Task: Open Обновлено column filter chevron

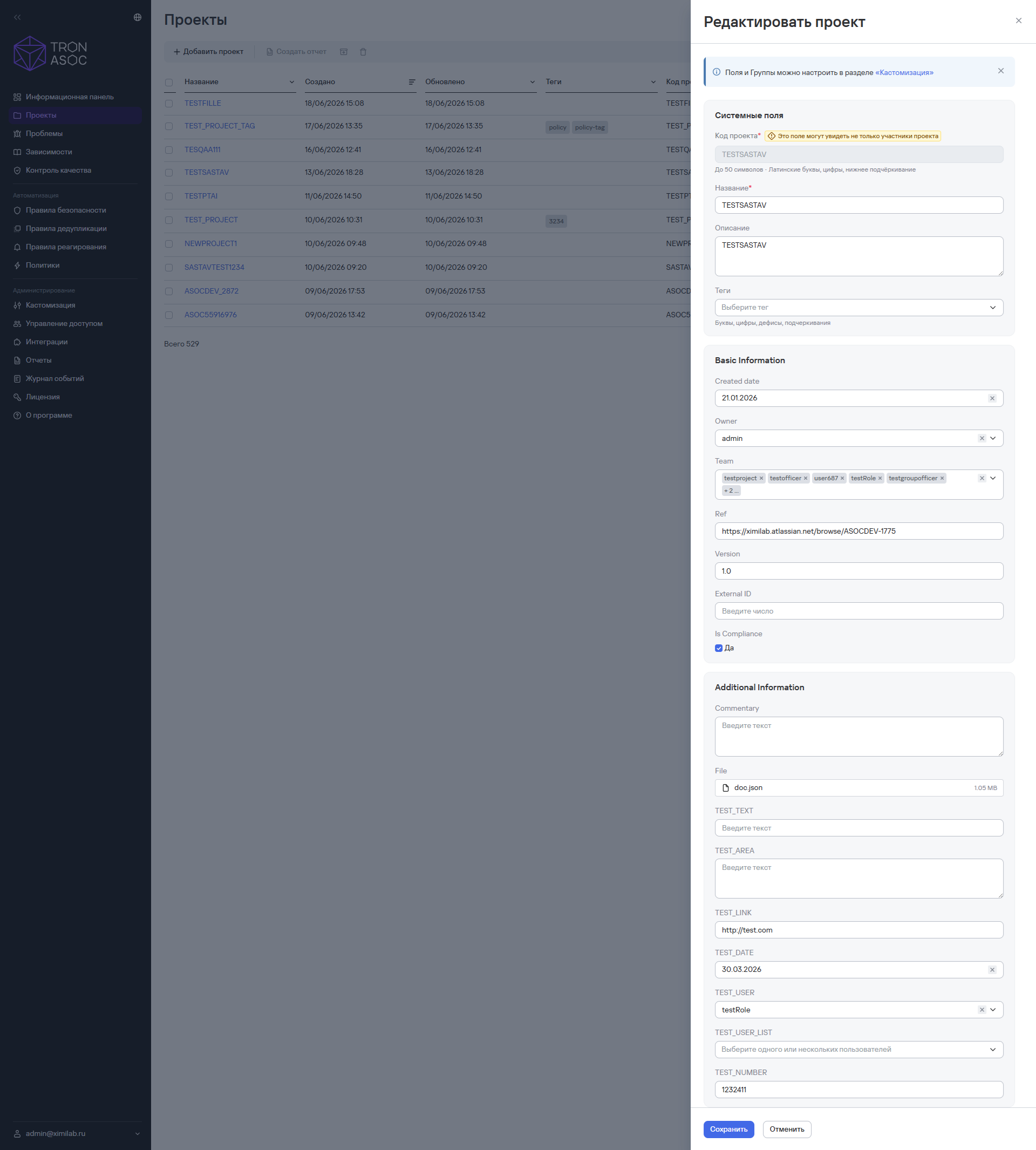Action: click(x=533, y=82)
